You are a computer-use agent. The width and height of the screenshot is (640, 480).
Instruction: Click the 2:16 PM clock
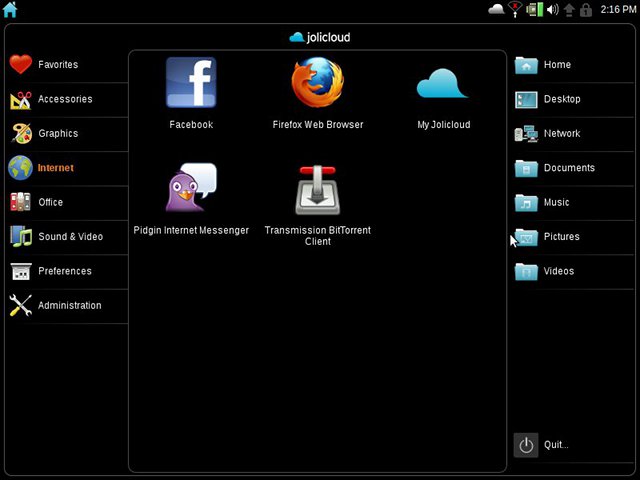coord(618,9)
